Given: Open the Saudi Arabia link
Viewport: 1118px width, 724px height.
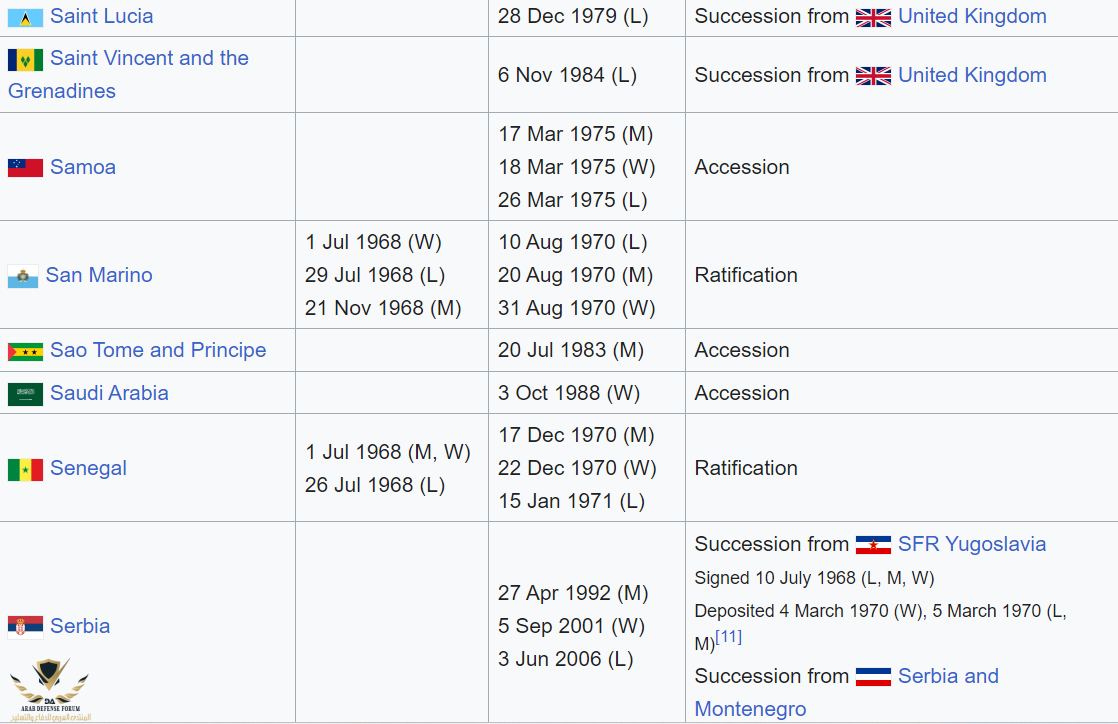Looking at the screenshot, I should (x=109, y=393).
